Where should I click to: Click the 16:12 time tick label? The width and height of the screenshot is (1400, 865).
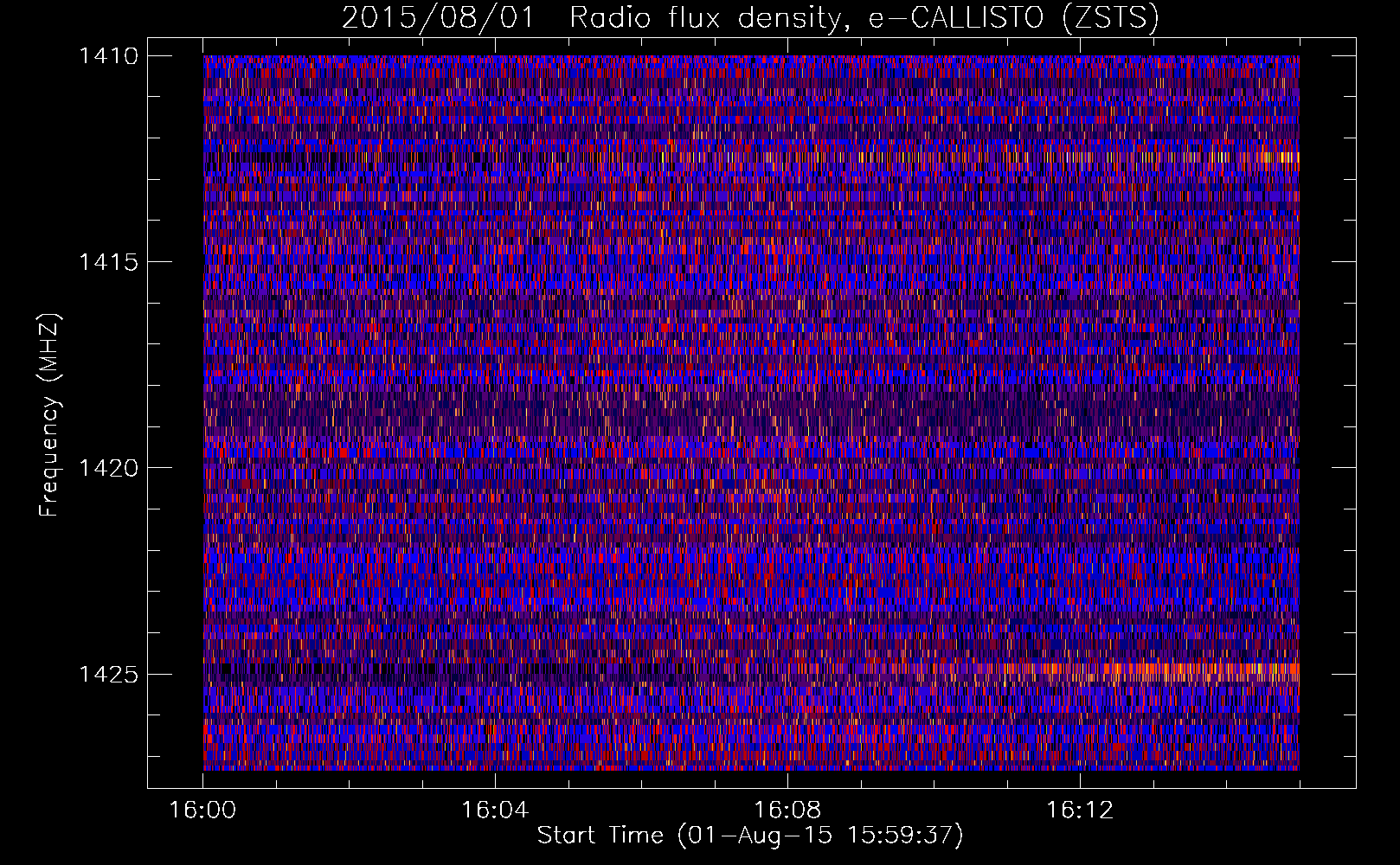[x=1080, y=811]
